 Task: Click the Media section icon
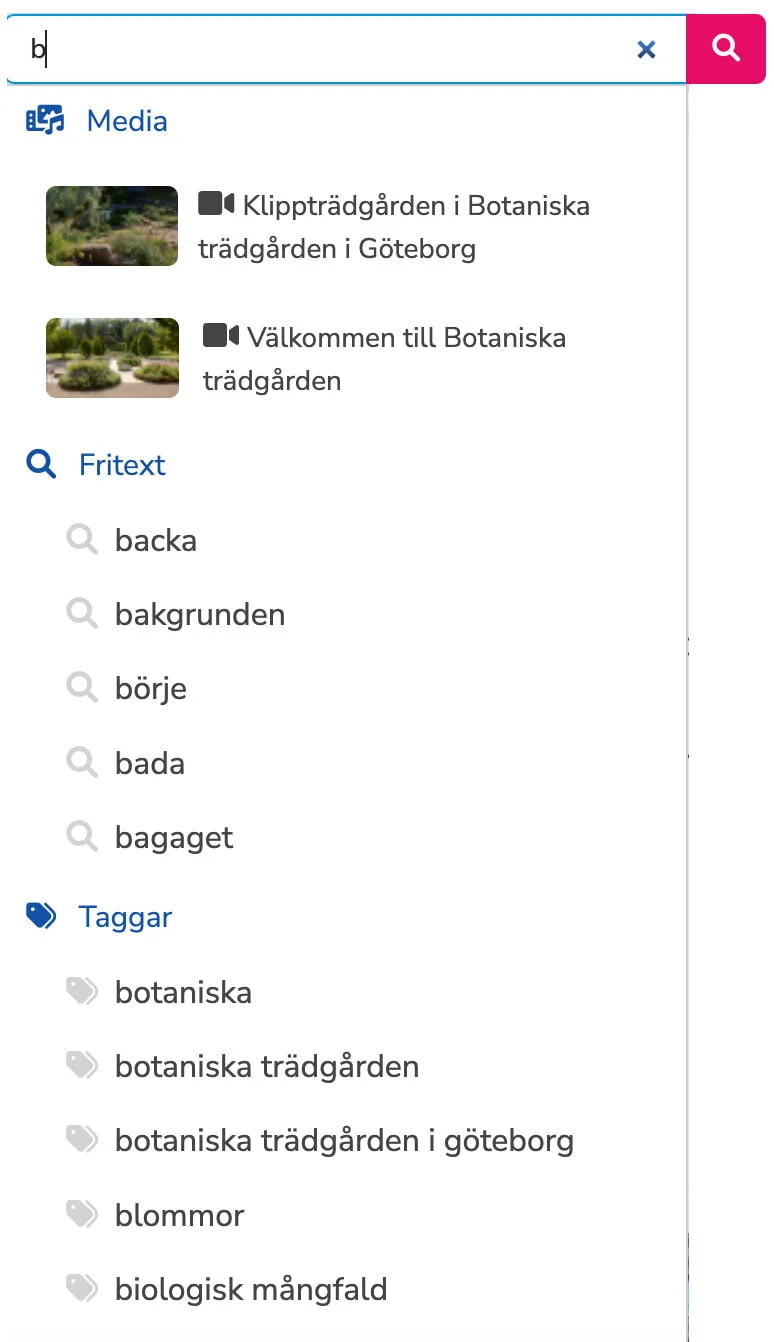click(45, 121)
